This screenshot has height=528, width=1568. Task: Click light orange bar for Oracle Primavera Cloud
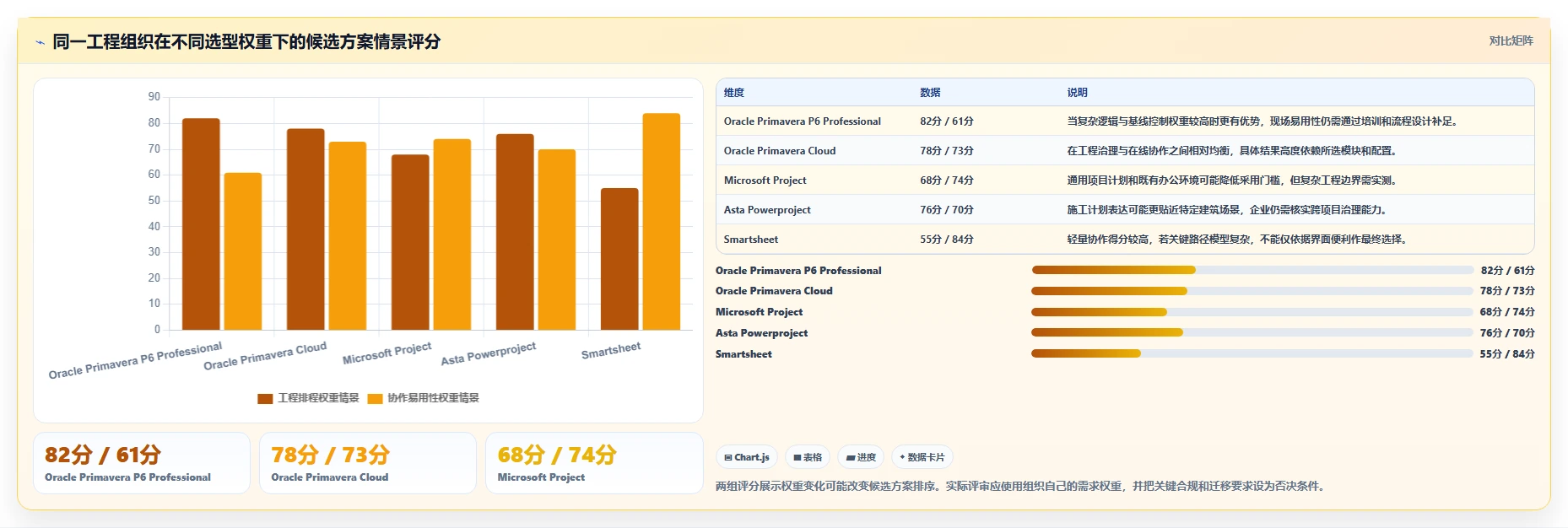coord(348,236)
